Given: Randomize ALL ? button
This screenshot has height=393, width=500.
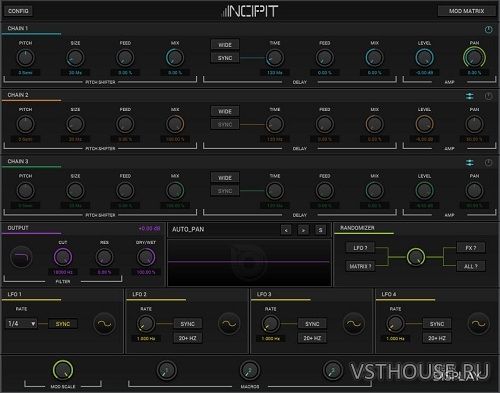Looking at the screenshot, I should coord(471,266).
